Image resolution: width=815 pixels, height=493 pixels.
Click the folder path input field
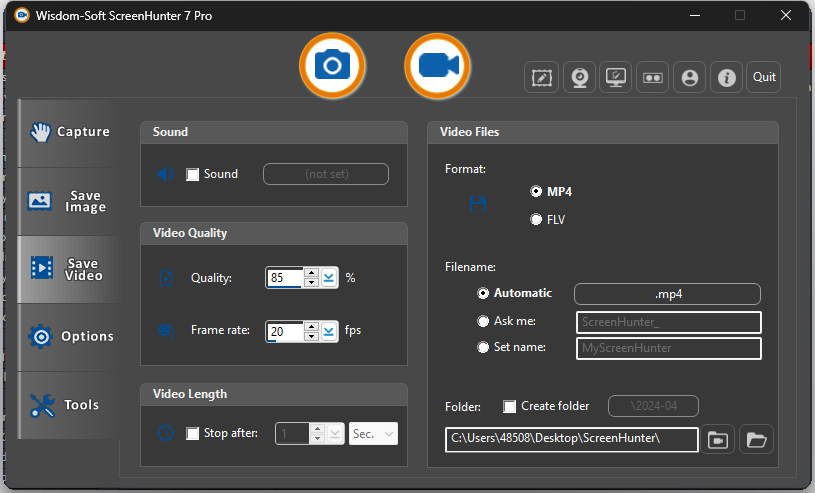coord(572,439)
